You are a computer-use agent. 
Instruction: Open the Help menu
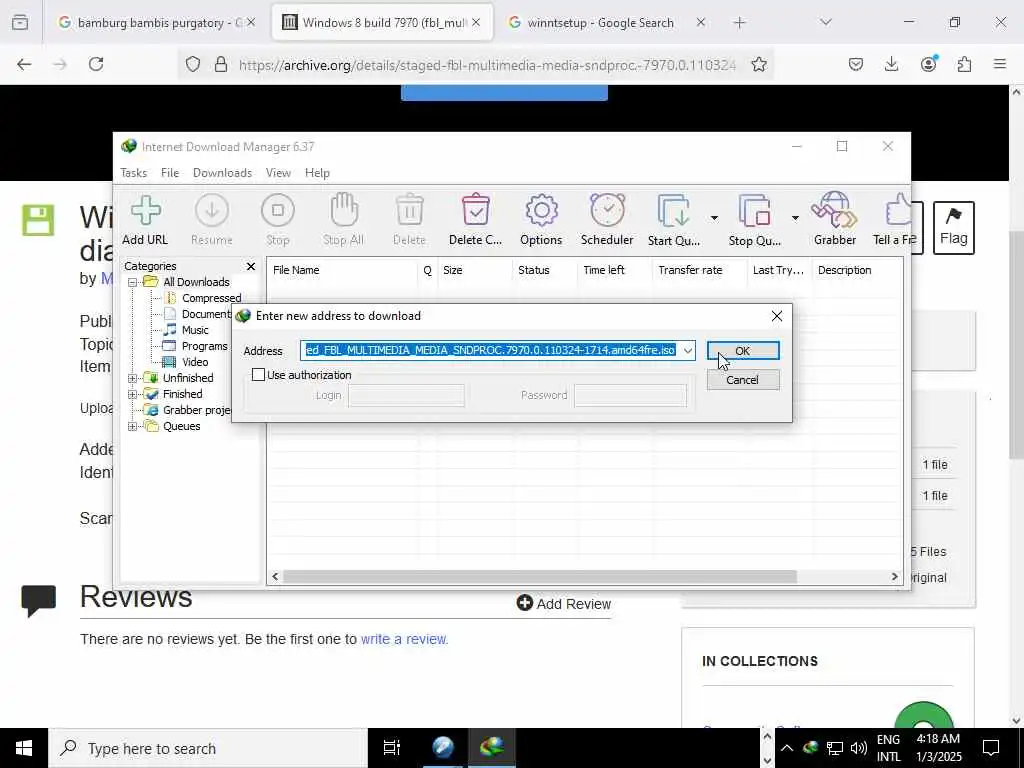tap(317, 173)
